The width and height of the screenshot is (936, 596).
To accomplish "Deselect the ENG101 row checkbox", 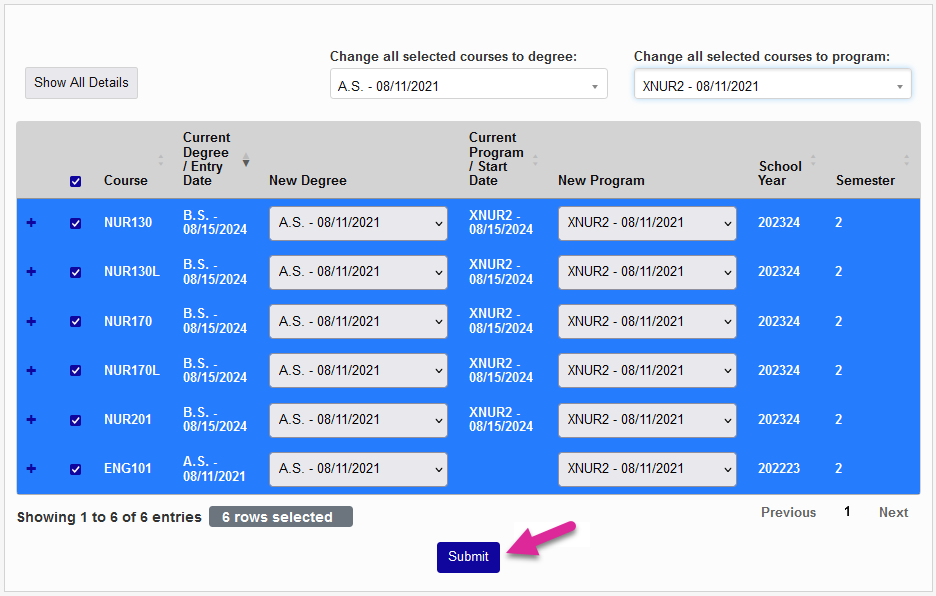I will coord(75,469).
